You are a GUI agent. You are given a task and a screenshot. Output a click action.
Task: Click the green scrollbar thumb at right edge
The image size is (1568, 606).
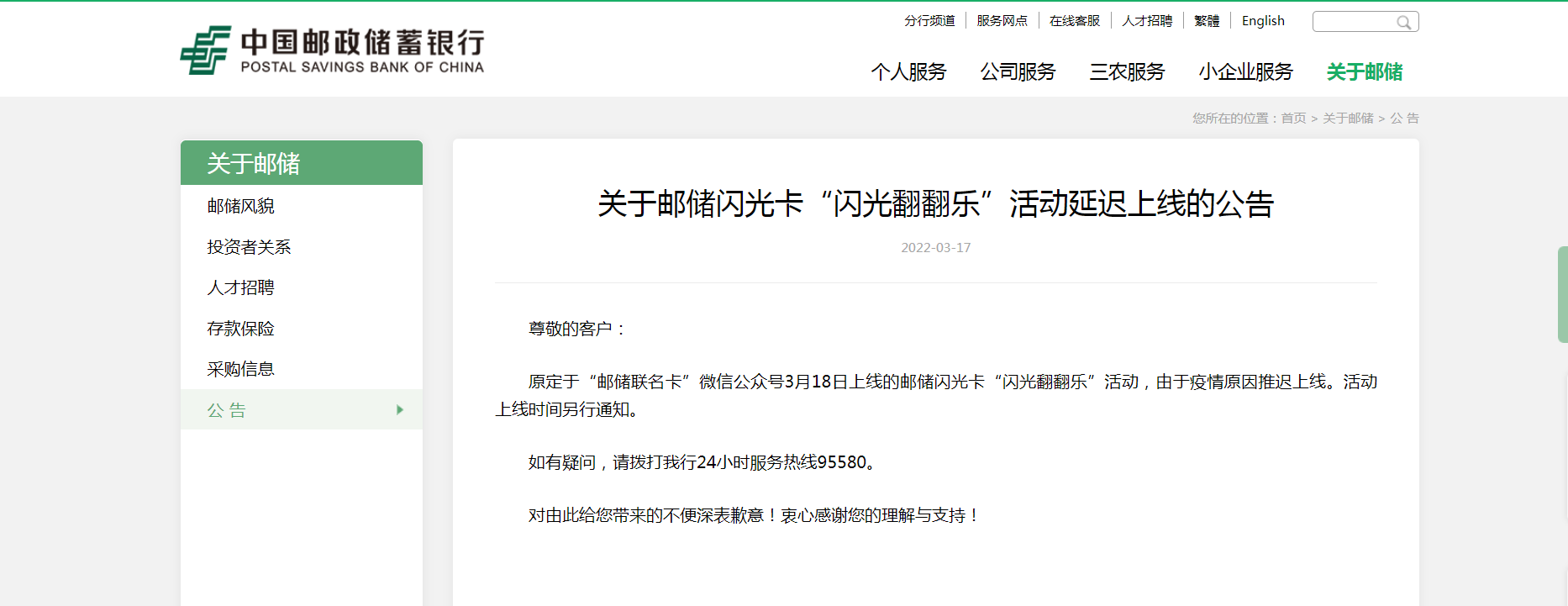coord(1562,294)
